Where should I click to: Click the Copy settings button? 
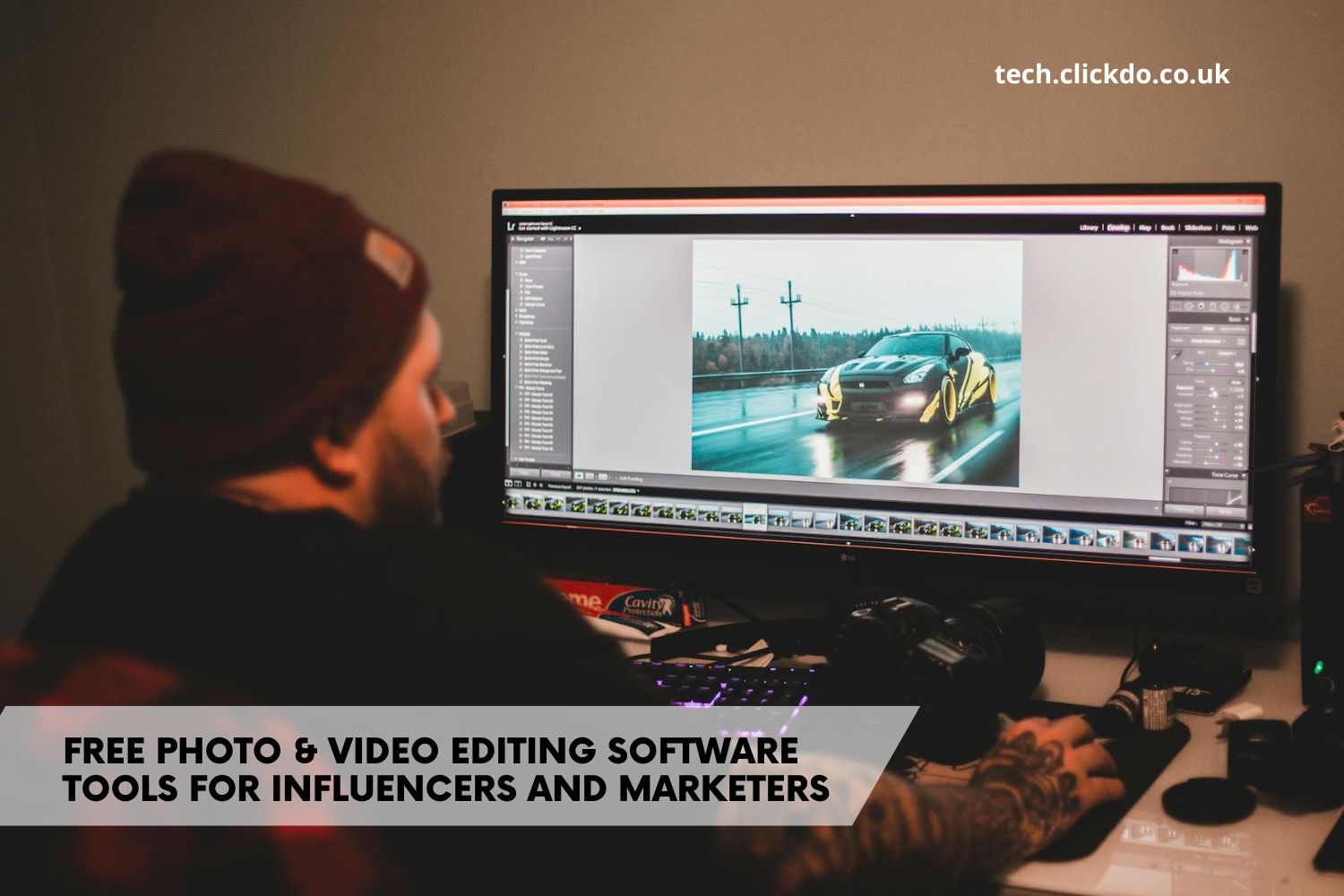(525, 473)
